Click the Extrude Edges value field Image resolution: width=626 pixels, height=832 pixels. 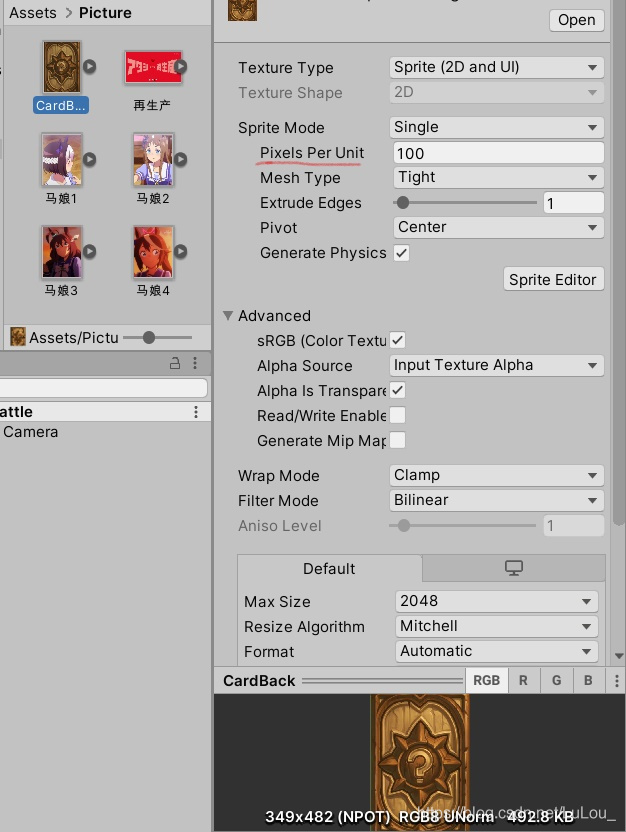point(573,203)
